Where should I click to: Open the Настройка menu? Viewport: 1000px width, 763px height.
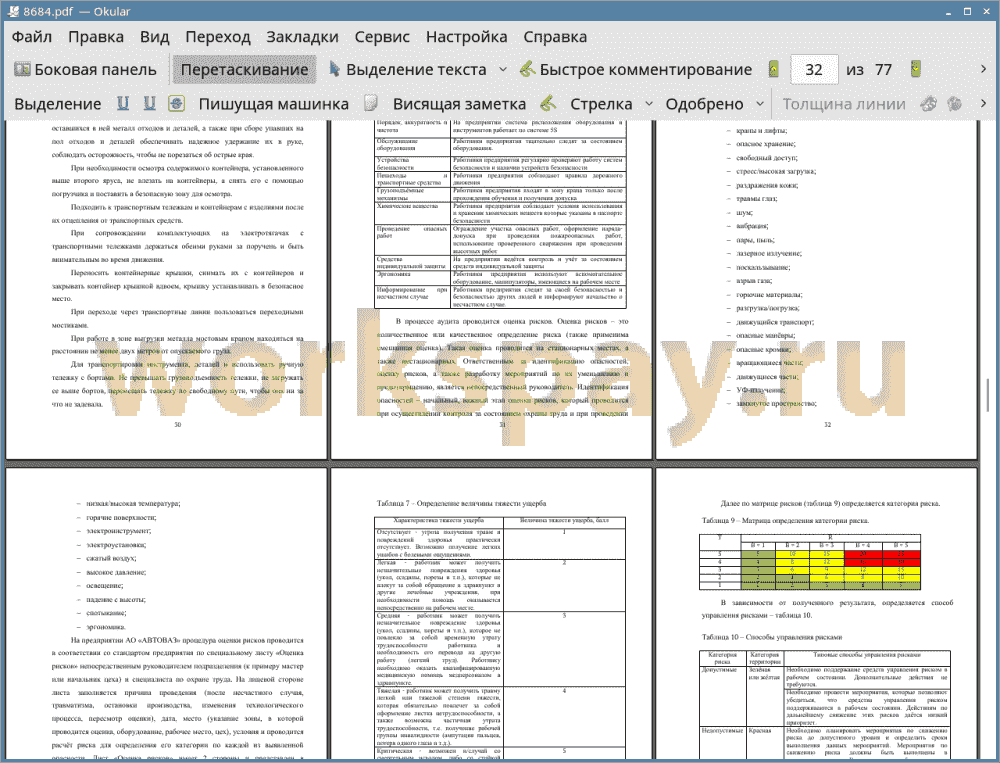click(x=467, y=37)
